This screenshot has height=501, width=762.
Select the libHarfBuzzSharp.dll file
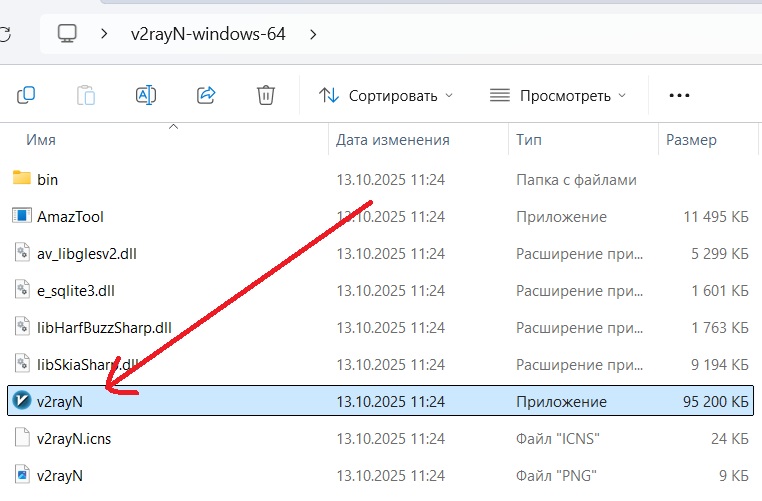(90, 327)
